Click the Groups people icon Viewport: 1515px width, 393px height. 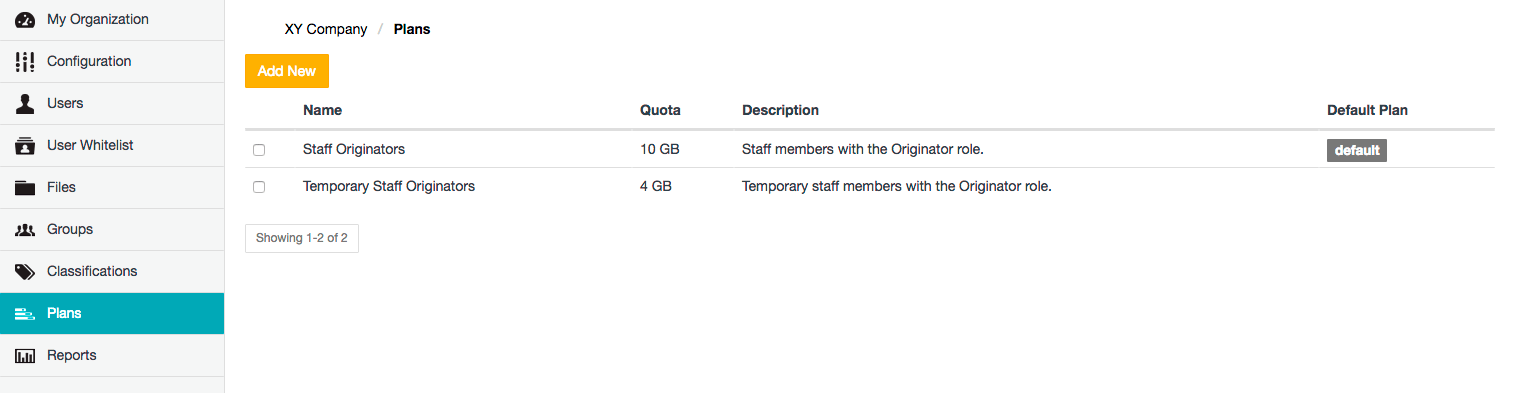pyautogui.click(x=25, y=230)
